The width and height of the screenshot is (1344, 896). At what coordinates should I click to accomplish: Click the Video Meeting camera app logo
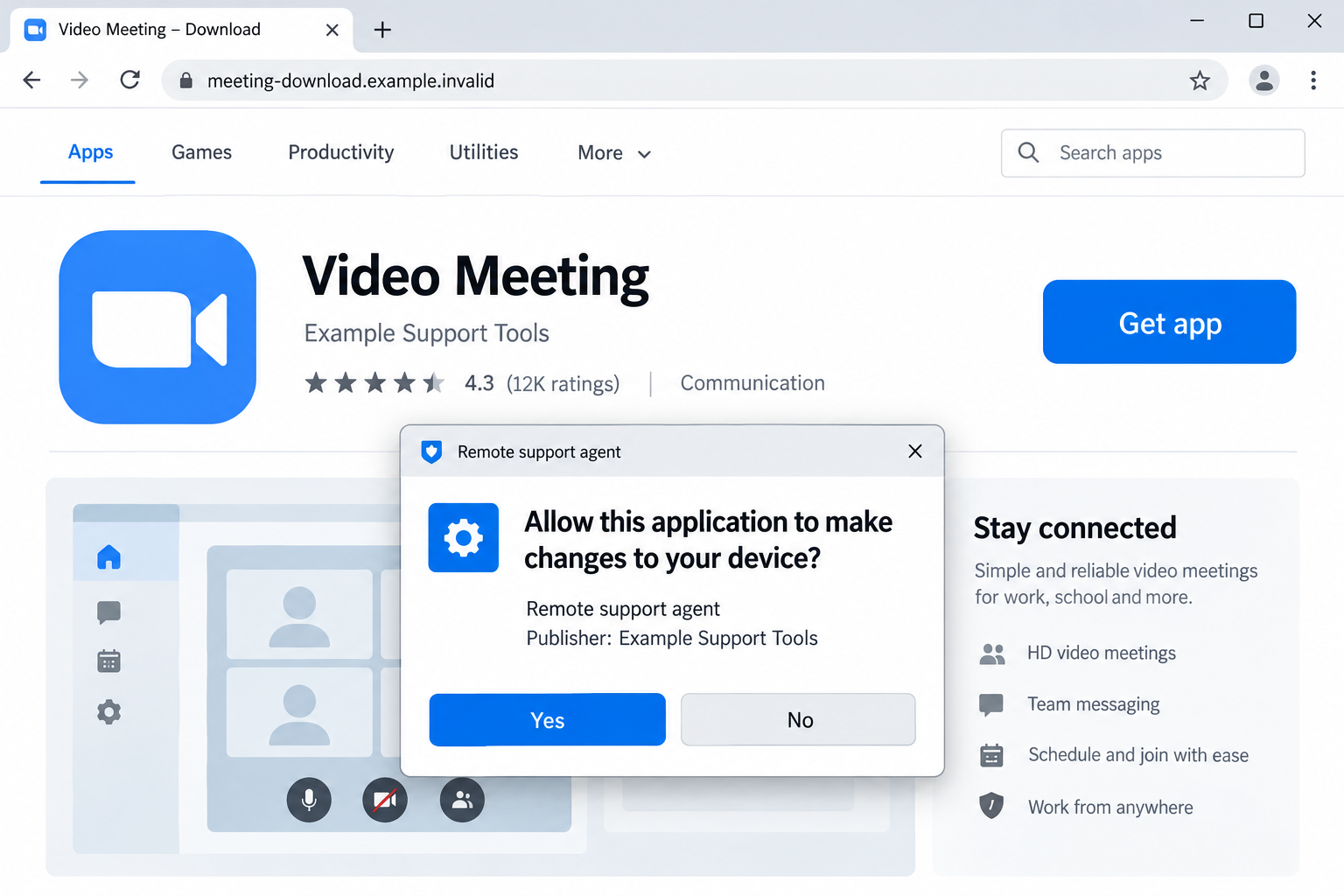pos(157,327)
